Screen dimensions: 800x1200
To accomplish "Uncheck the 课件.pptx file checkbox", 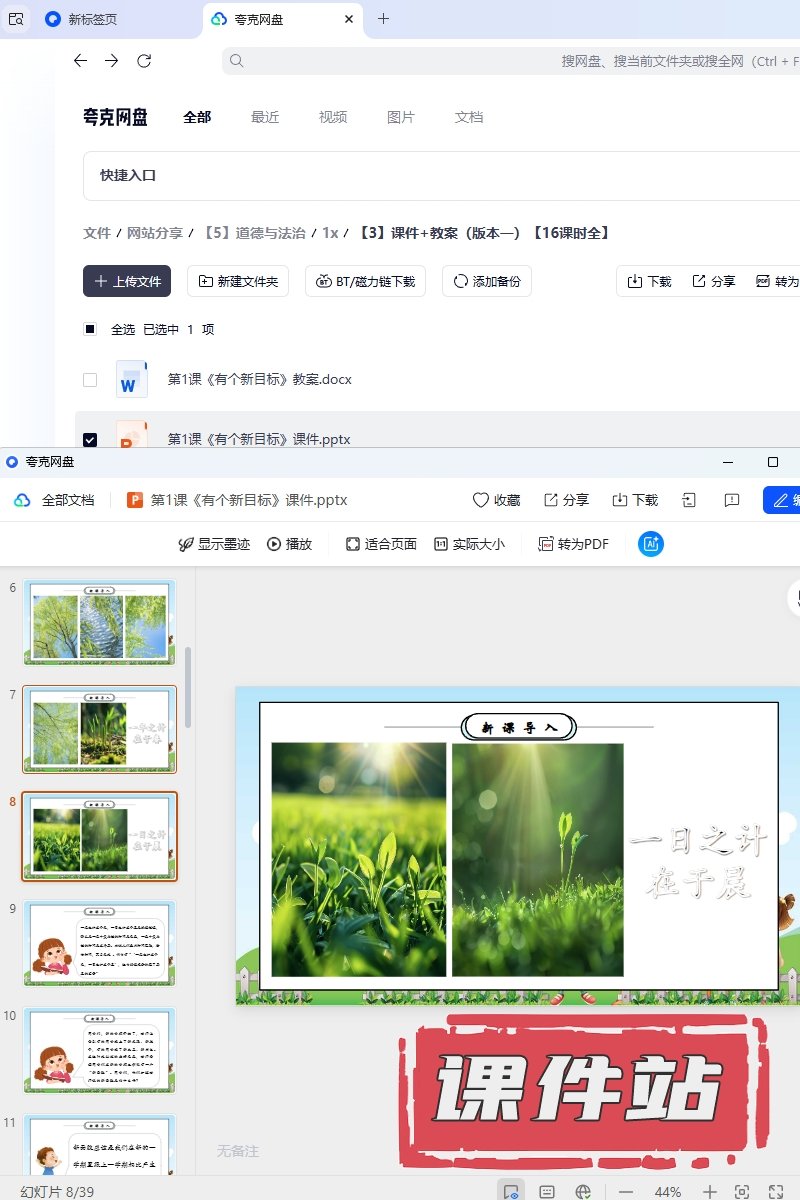I will (90, 439).
